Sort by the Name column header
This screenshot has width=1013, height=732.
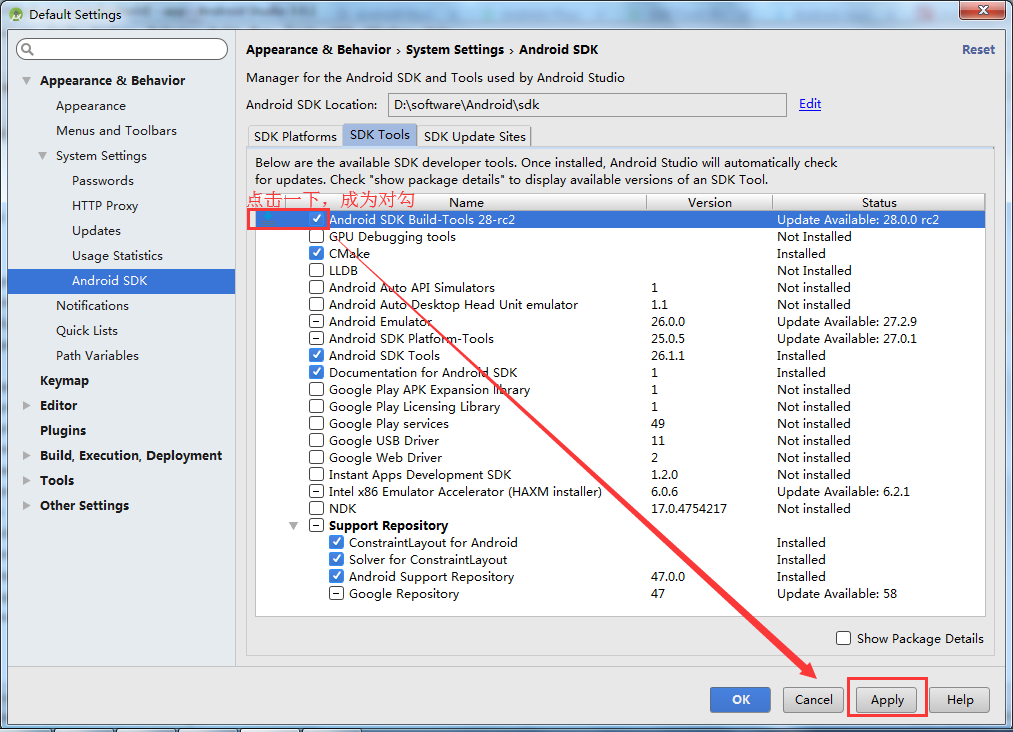coord(466,202)
